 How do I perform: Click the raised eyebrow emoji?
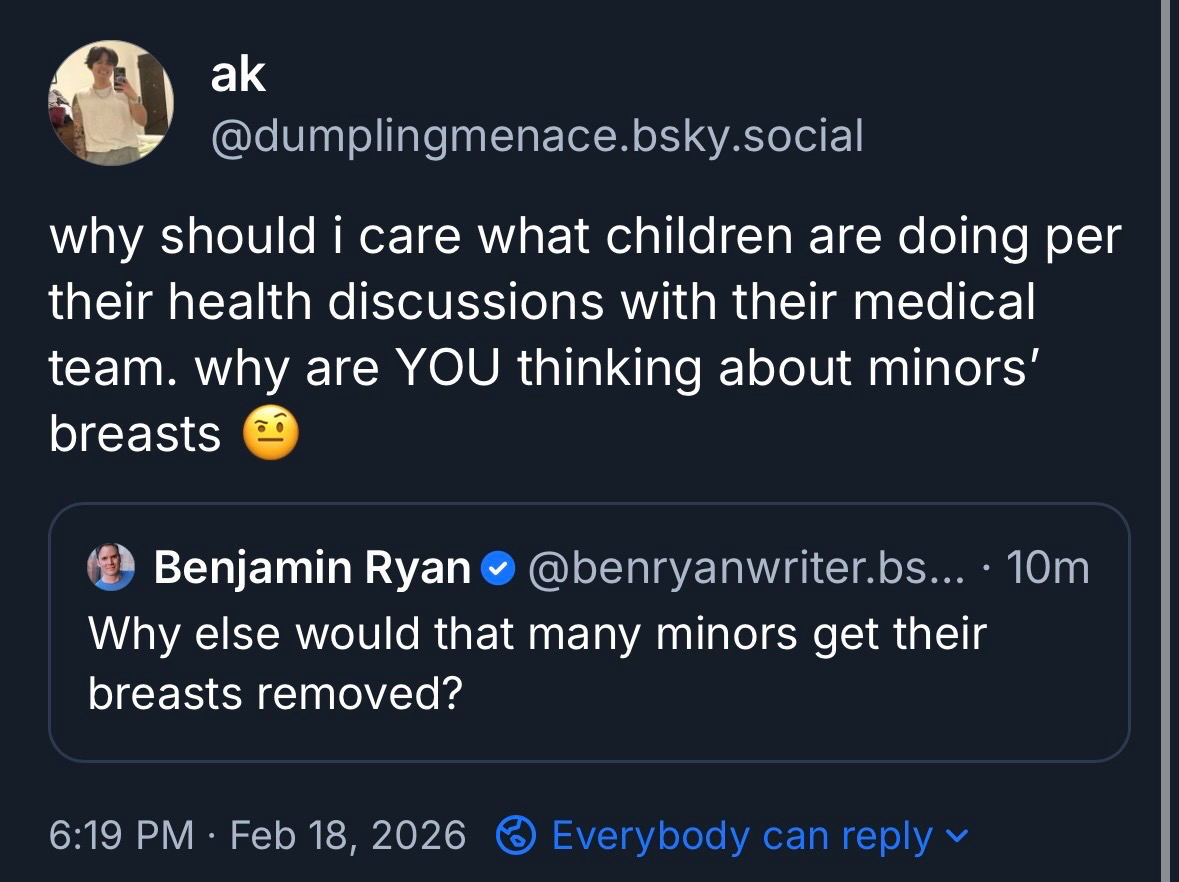271,434
